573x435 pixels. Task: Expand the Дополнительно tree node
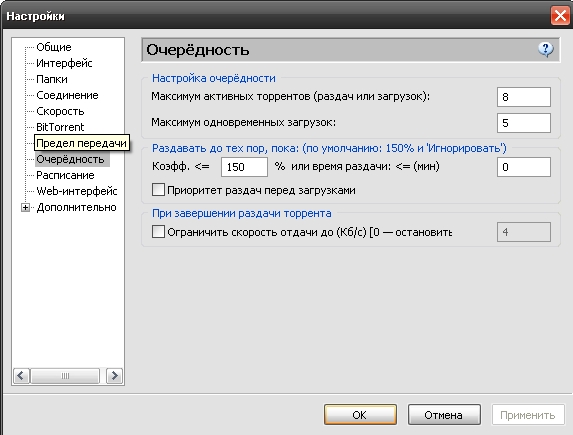tap(25, 208)
